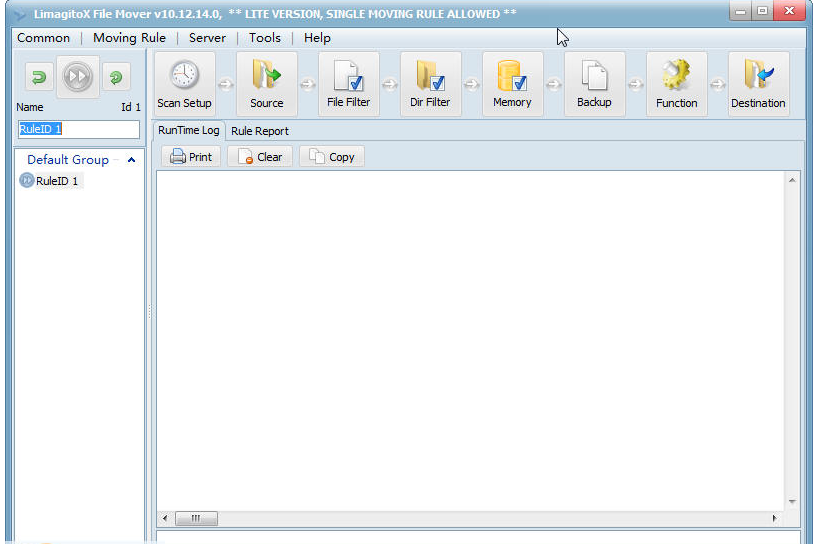Screen dimensions: 813x544
Task: Minimize the LimagitoX window
Action: 740,11
